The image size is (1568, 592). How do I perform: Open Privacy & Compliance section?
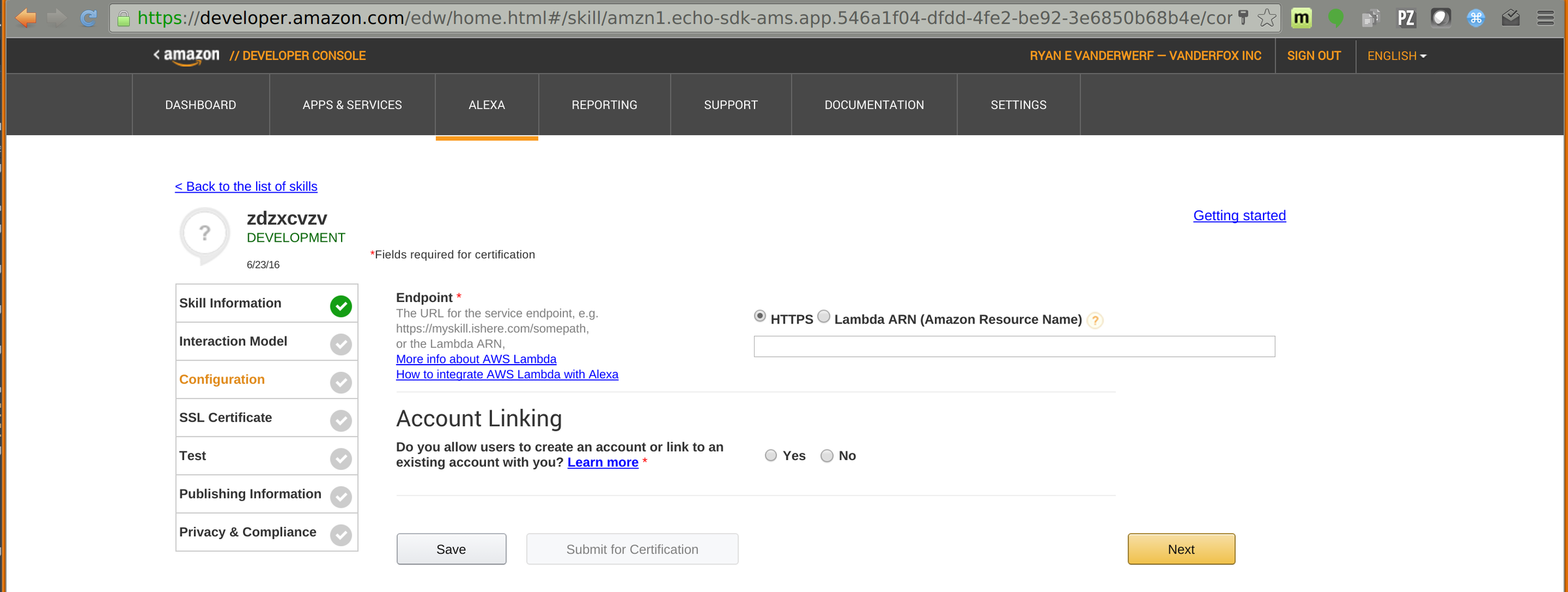coord(267,532)
